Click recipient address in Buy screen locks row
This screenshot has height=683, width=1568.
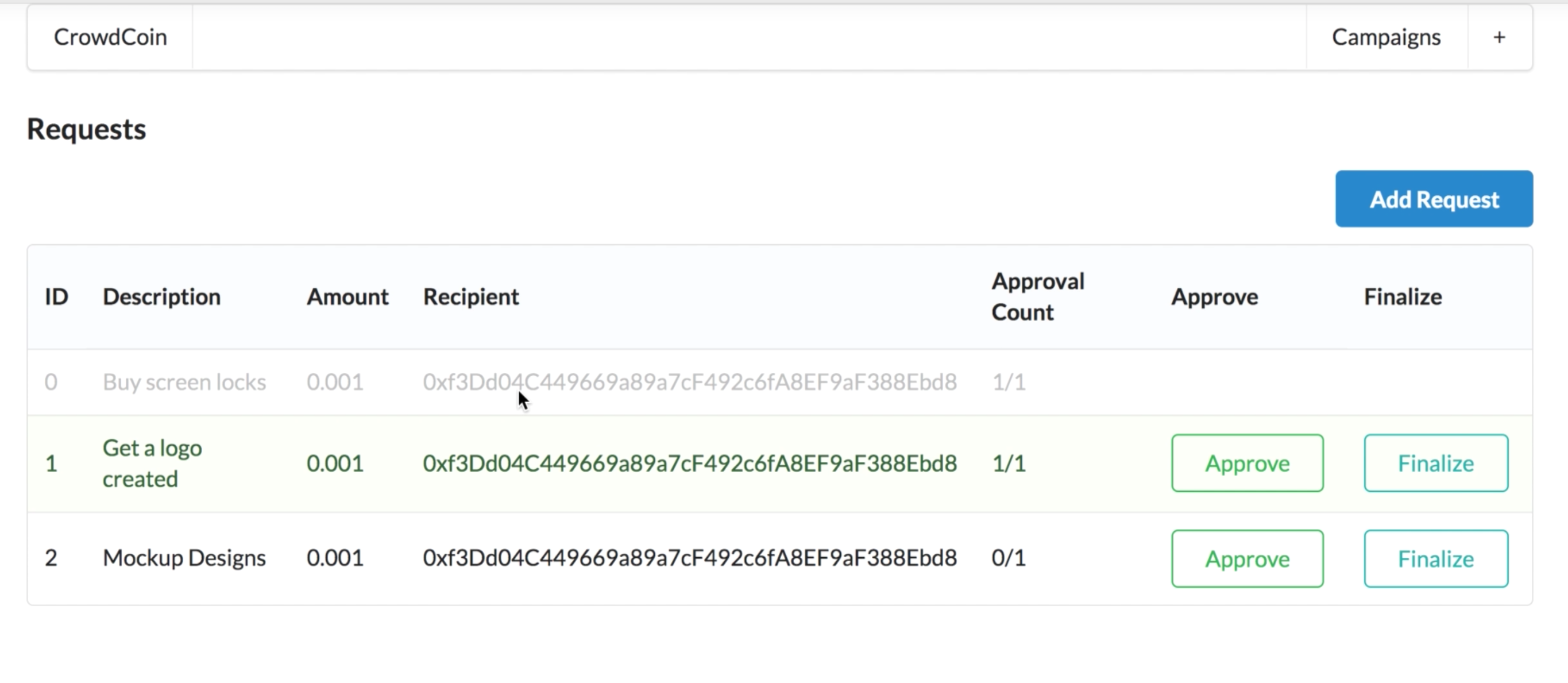689,383
